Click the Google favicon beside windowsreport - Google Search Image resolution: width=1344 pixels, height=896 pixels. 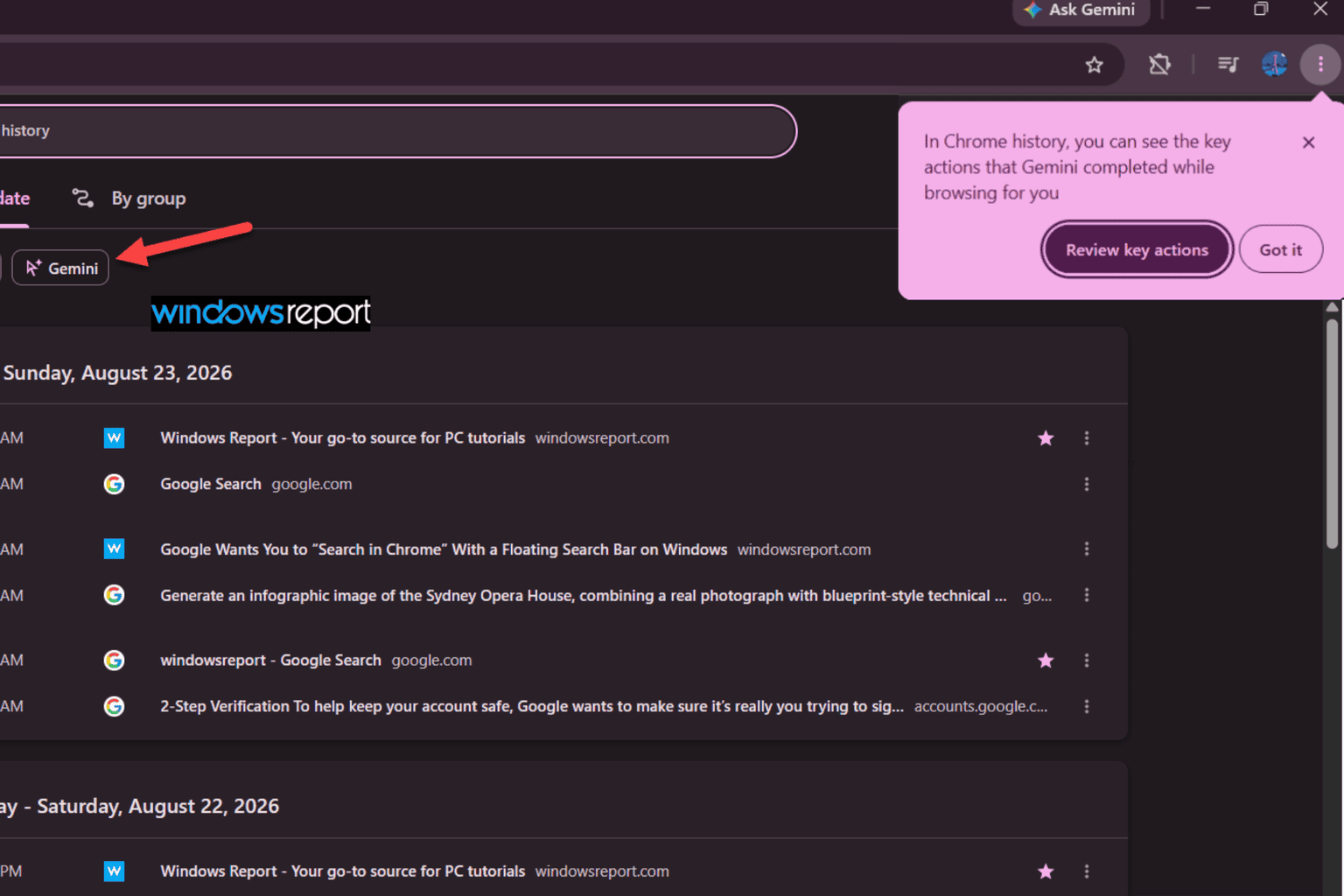[x=114, y=660]
